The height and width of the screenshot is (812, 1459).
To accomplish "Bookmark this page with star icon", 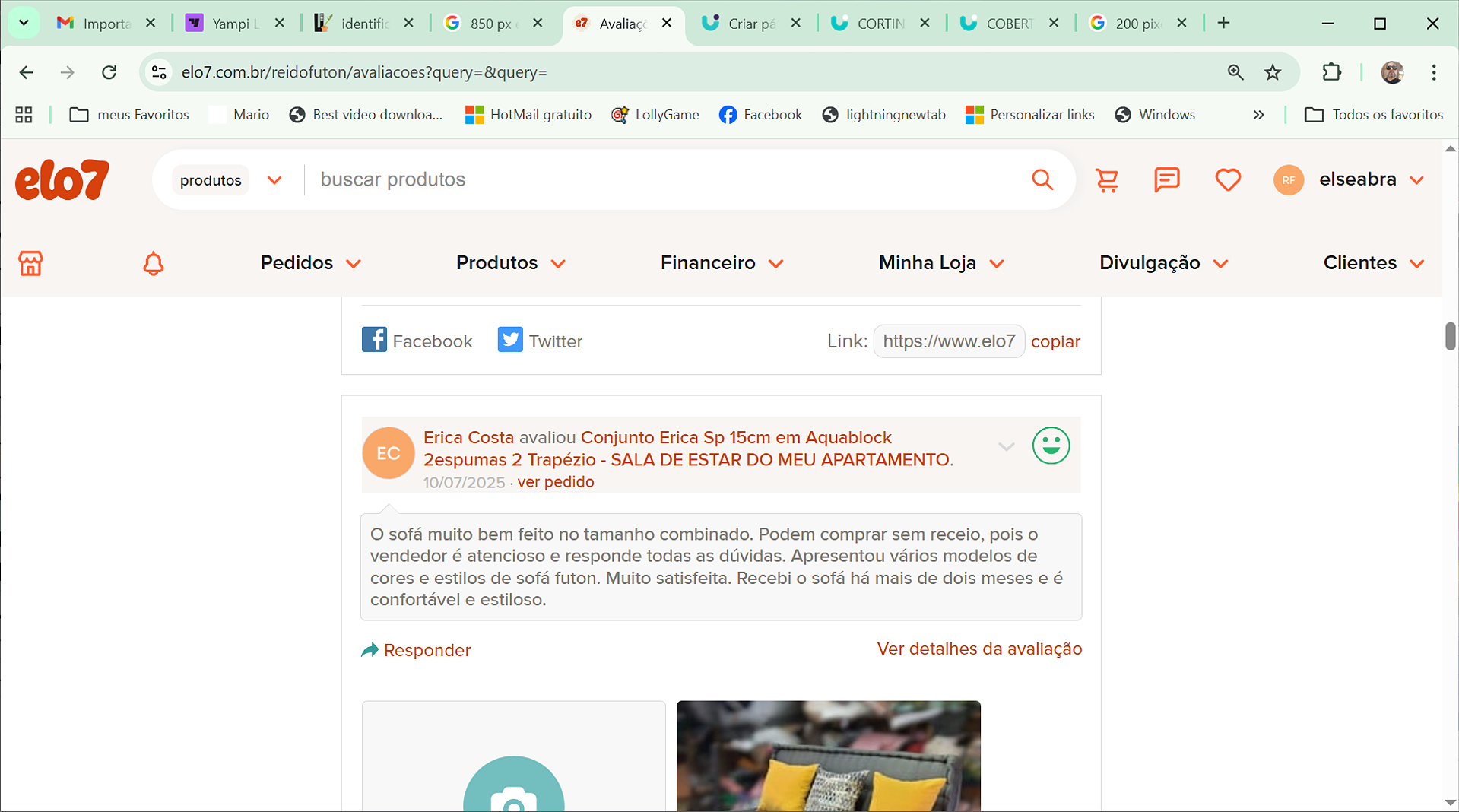I will pyautogui.click(x=1272, y=72).
